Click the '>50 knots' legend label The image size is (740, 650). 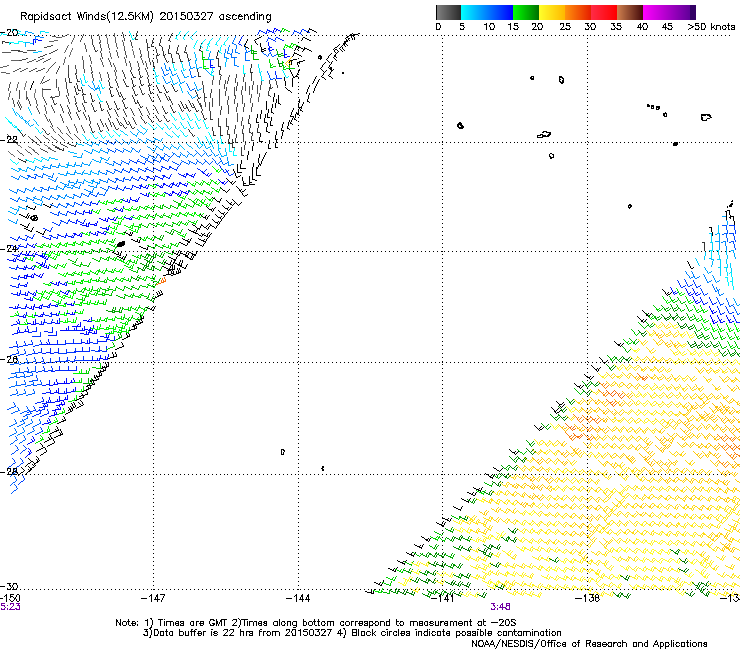point(711,26)
